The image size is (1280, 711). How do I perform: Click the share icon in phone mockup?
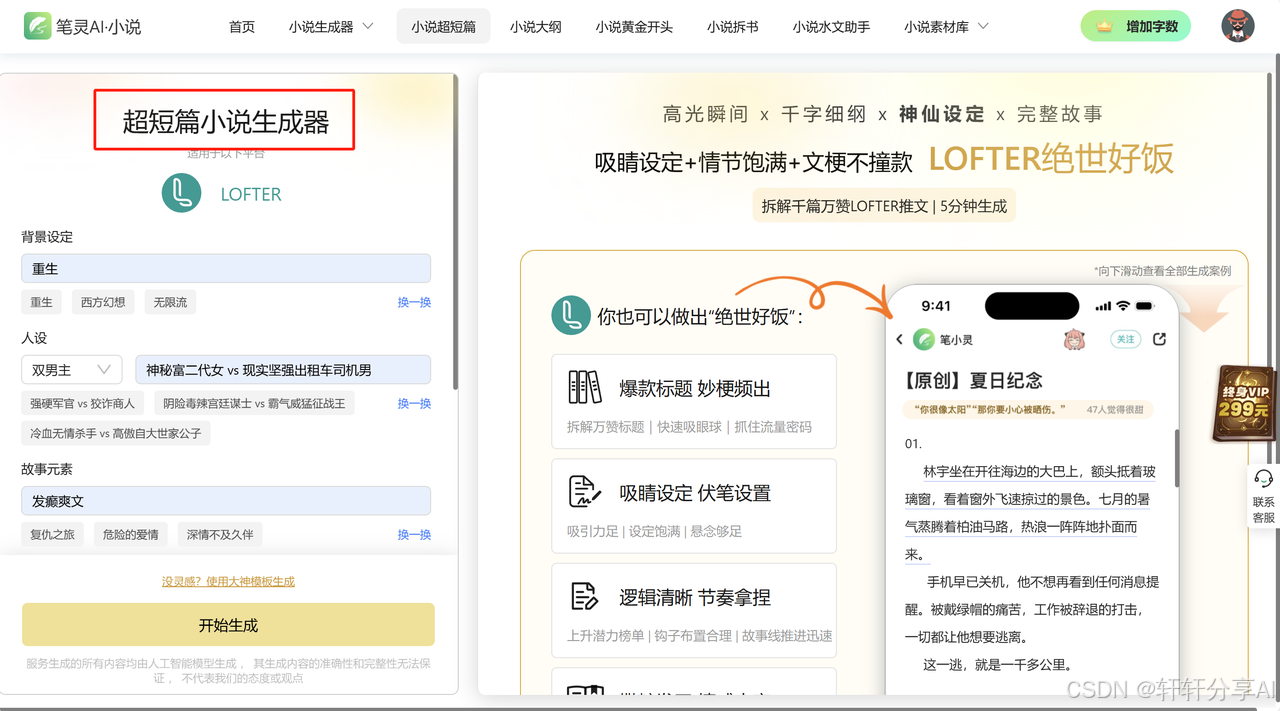1159,339
